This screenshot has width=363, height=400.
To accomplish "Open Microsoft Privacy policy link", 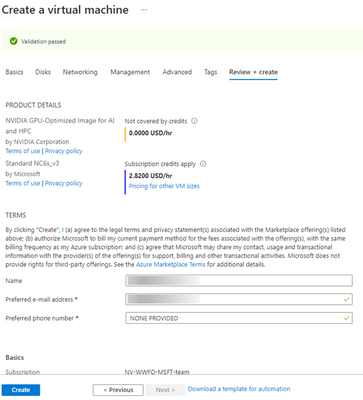I will [x=64, y=183].
